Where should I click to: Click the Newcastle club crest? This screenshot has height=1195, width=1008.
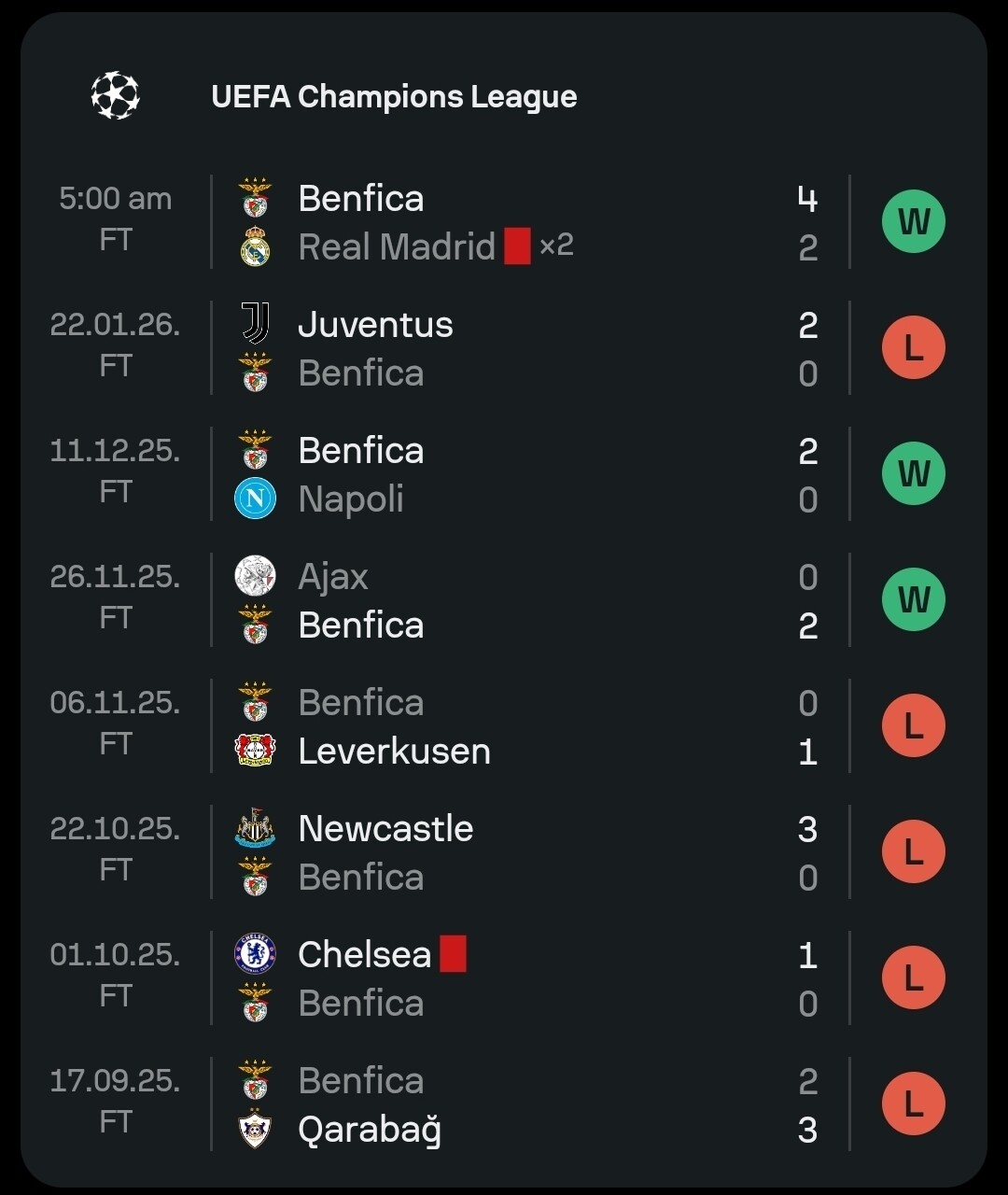pos(255,828)
